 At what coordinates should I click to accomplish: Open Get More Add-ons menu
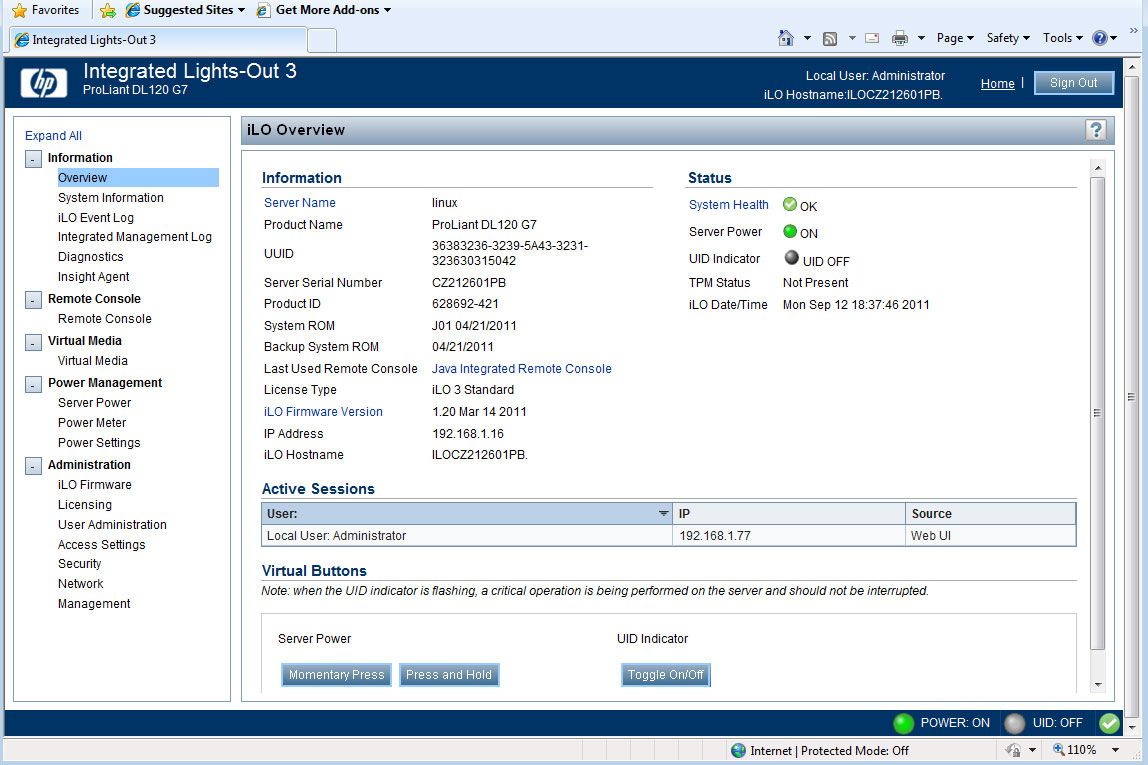[324, 10]
